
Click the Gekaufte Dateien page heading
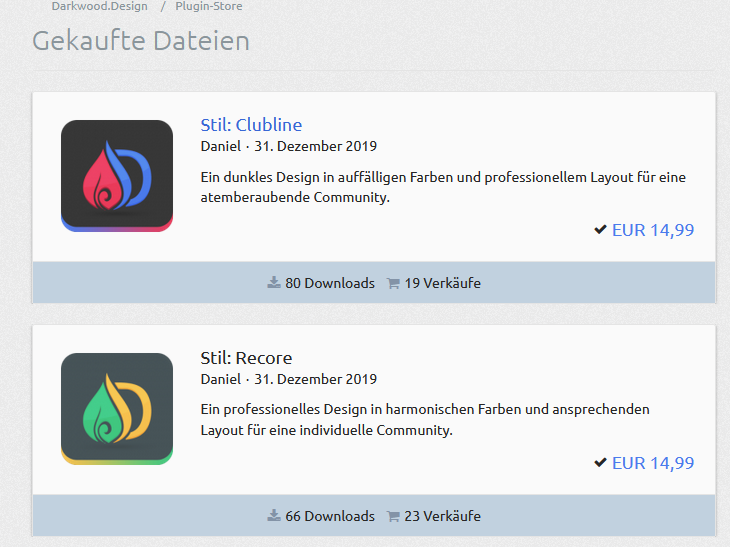point(141,41)
